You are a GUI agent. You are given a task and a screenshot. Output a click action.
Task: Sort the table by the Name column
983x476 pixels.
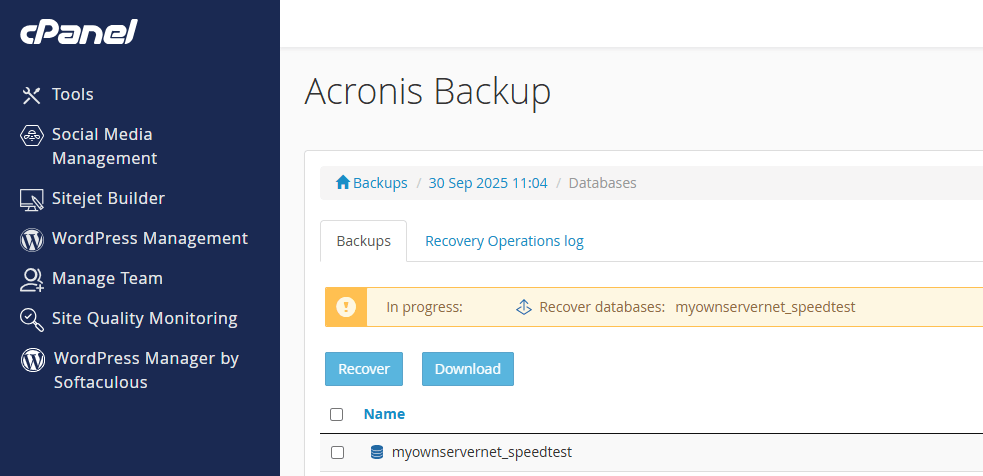tap(384, 414)
